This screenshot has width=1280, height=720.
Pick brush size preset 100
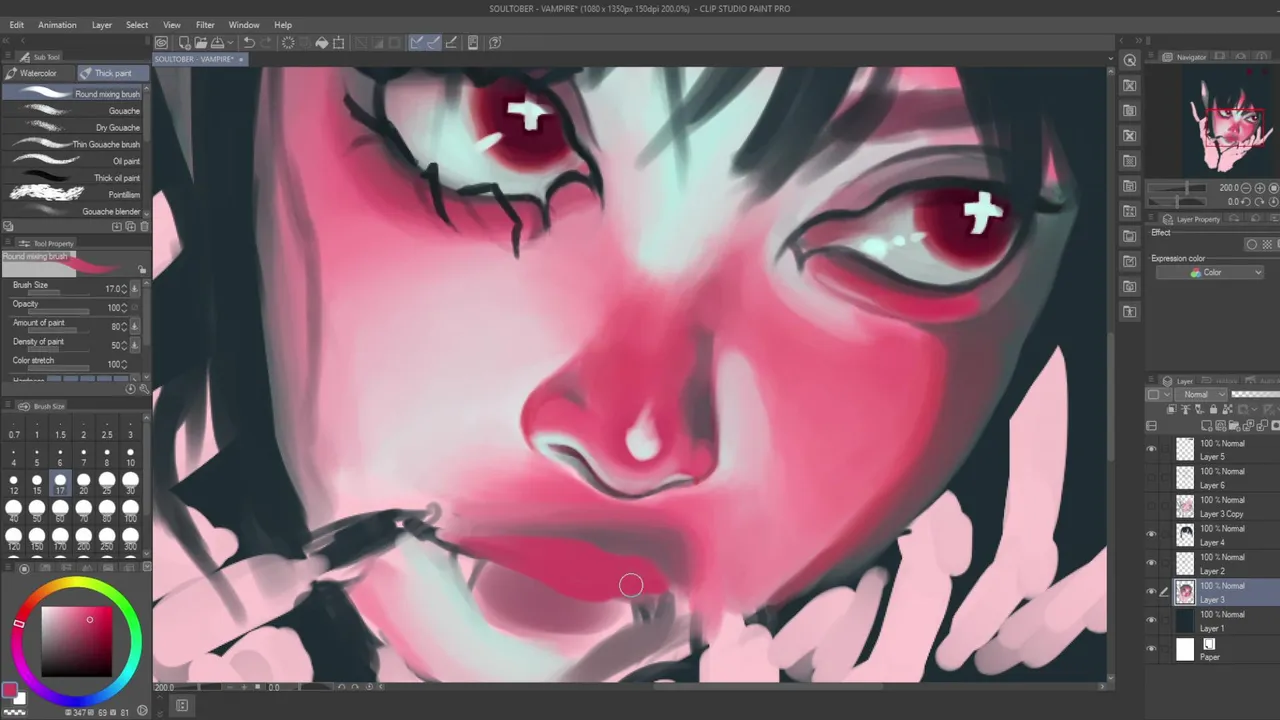(130, 513)
